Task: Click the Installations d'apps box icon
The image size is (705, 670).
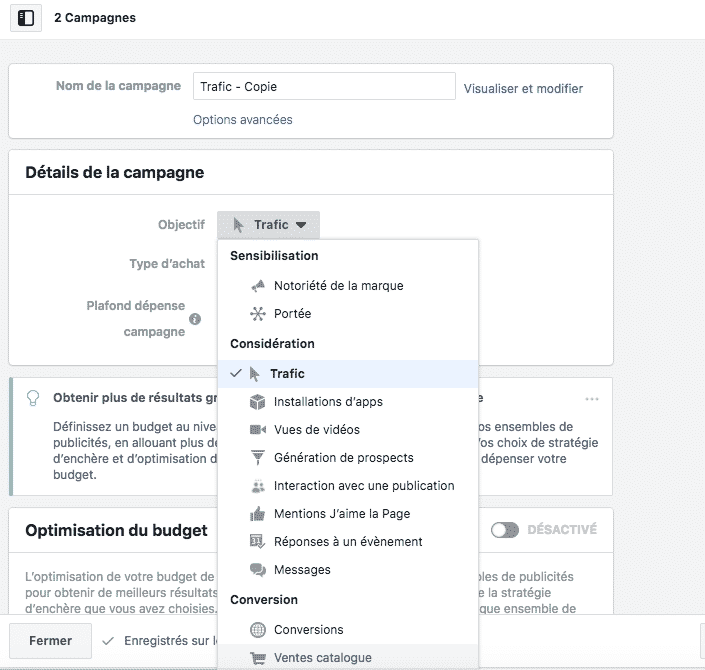Action: click(x=258, y=402)
